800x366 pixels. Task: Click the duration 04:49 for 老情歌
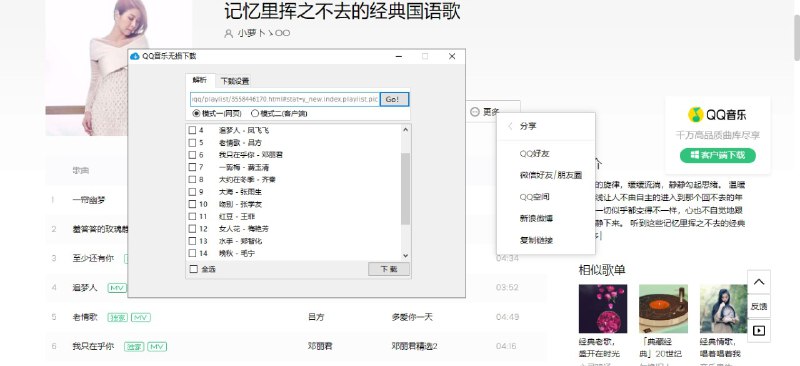507,317
